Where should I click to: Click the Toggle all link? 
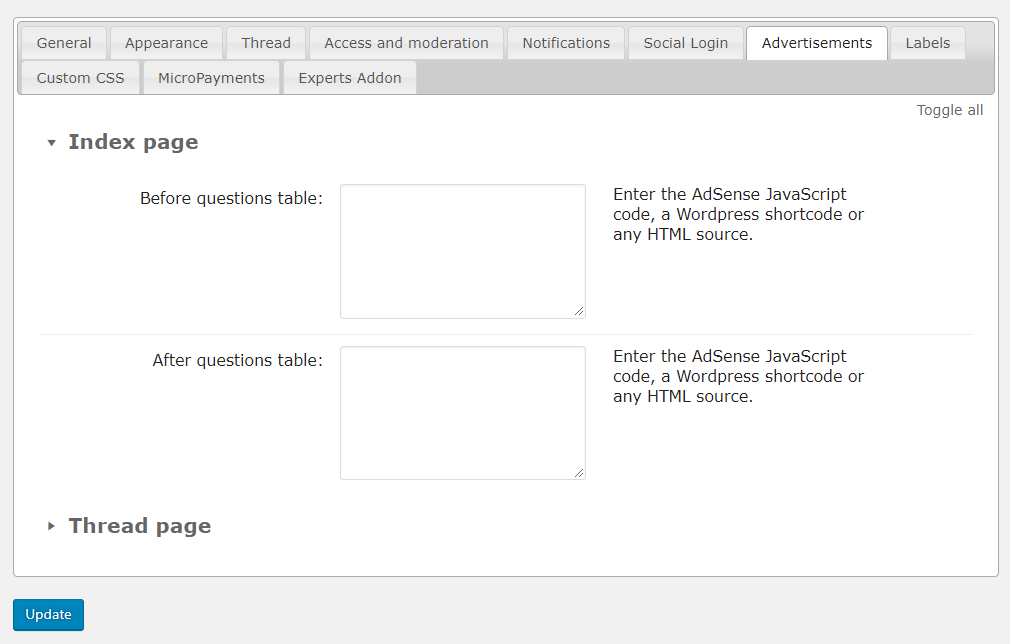point(949,110)
